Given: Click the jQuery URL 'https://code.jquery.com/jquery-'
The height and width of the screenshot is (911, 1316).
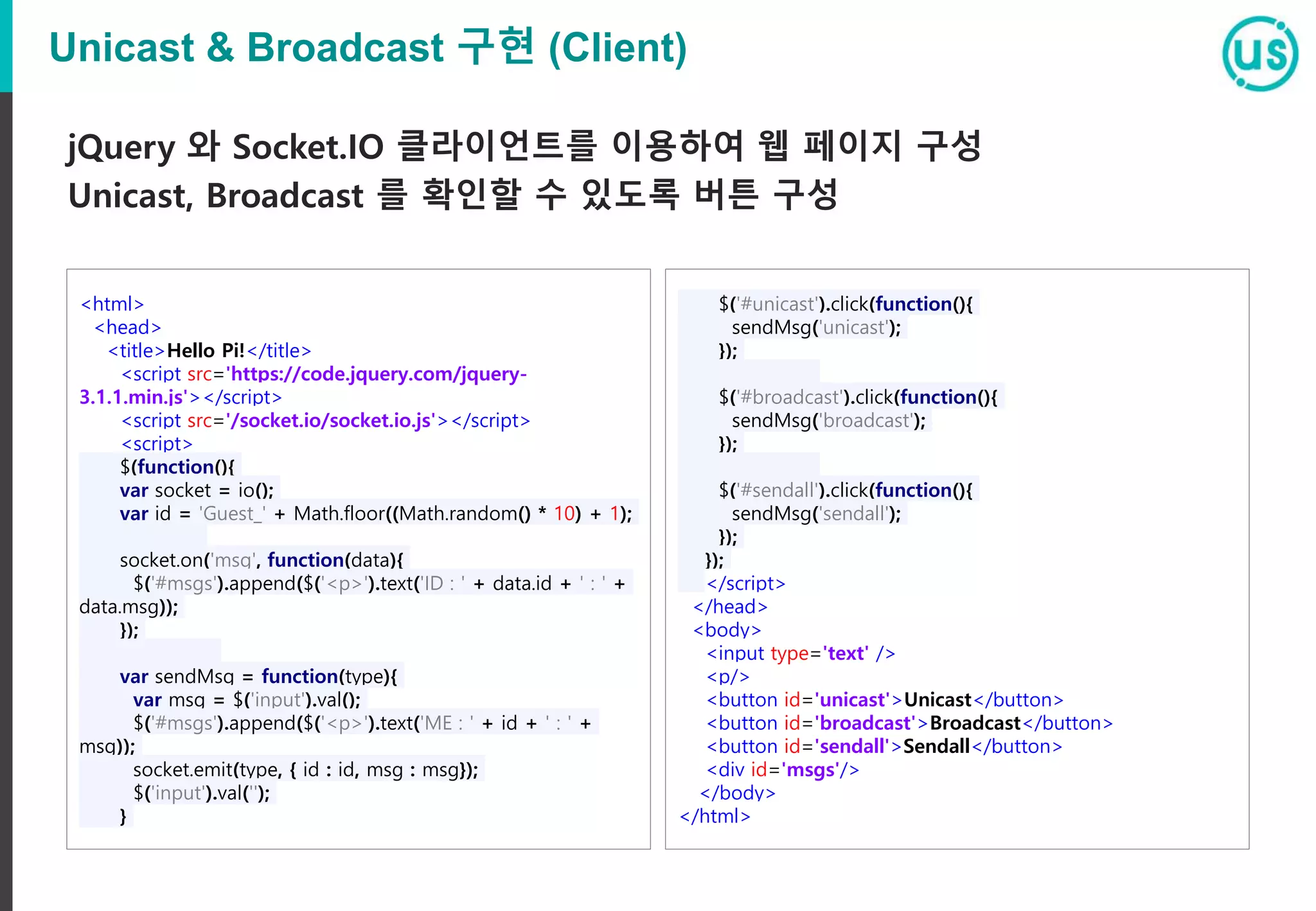Looking at the screenshot, I should (x=378, y=374).
